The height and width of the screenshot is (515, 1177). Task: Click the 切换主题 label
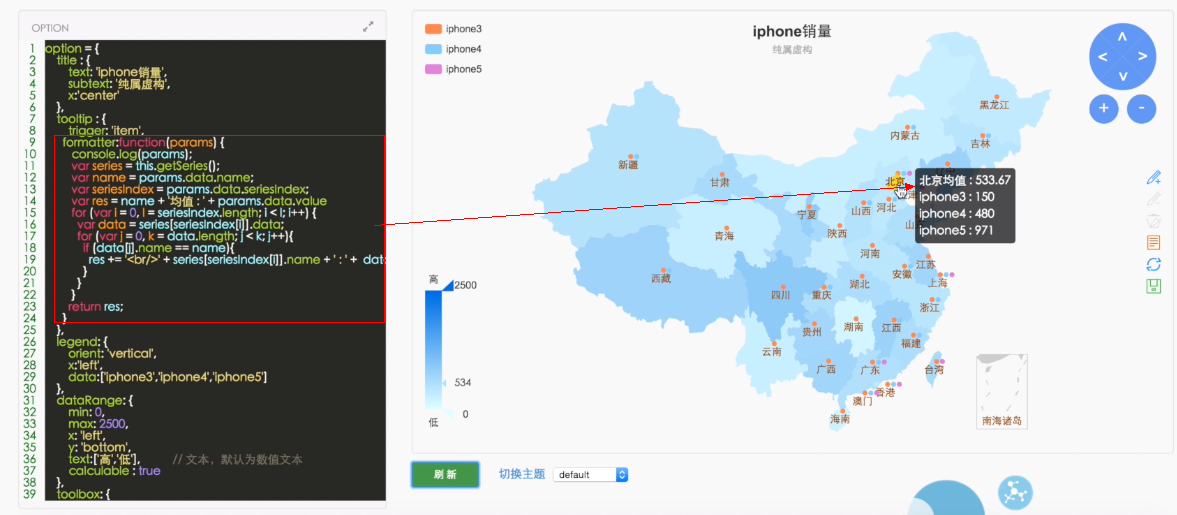tap(522, 474)
